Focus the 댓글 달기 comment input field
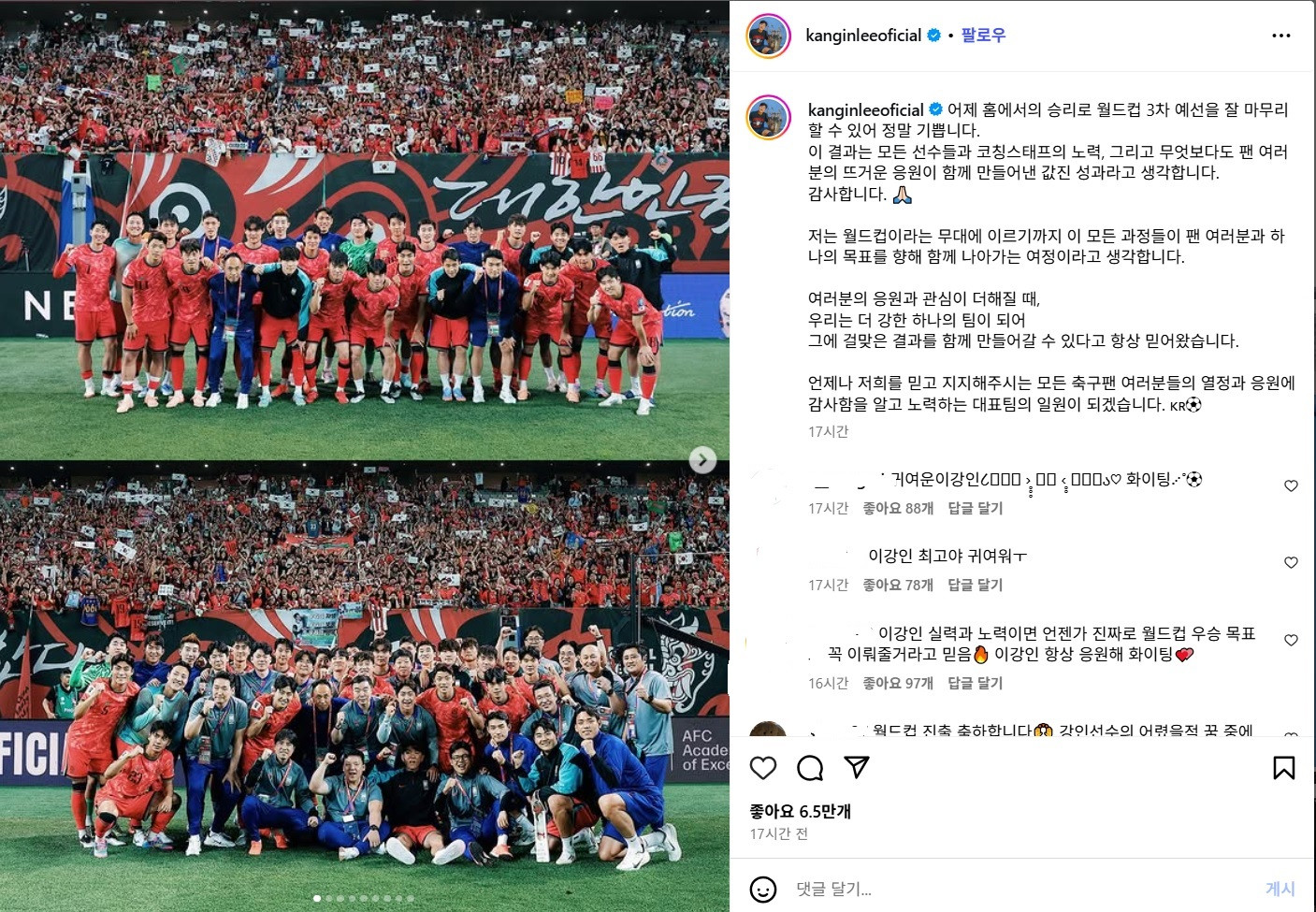This screenshot has width=1316, height=912. point(1020,890)
